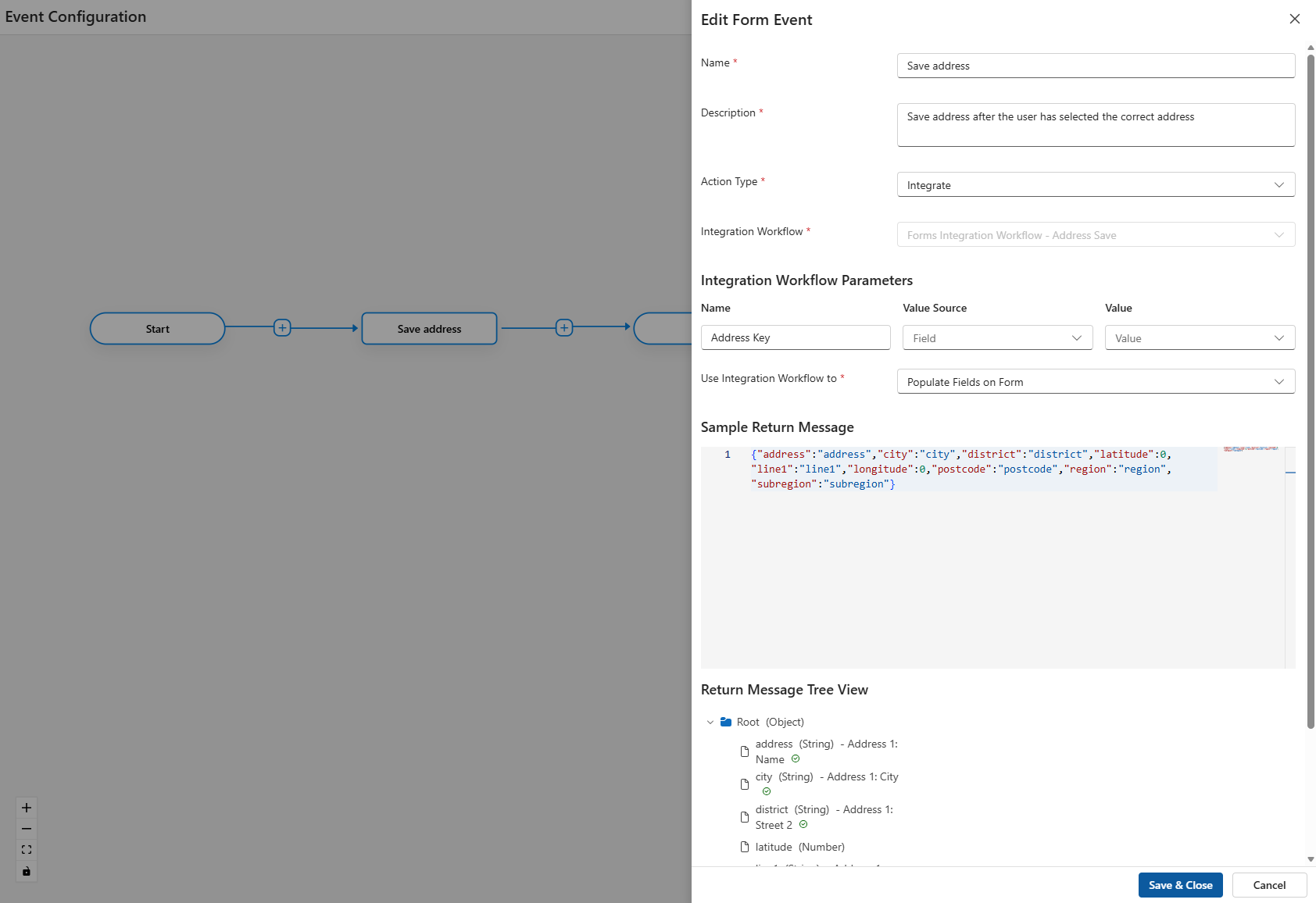1316x903 pixels.
Task: Click Save & Close button
Action: click(1180, 885)
